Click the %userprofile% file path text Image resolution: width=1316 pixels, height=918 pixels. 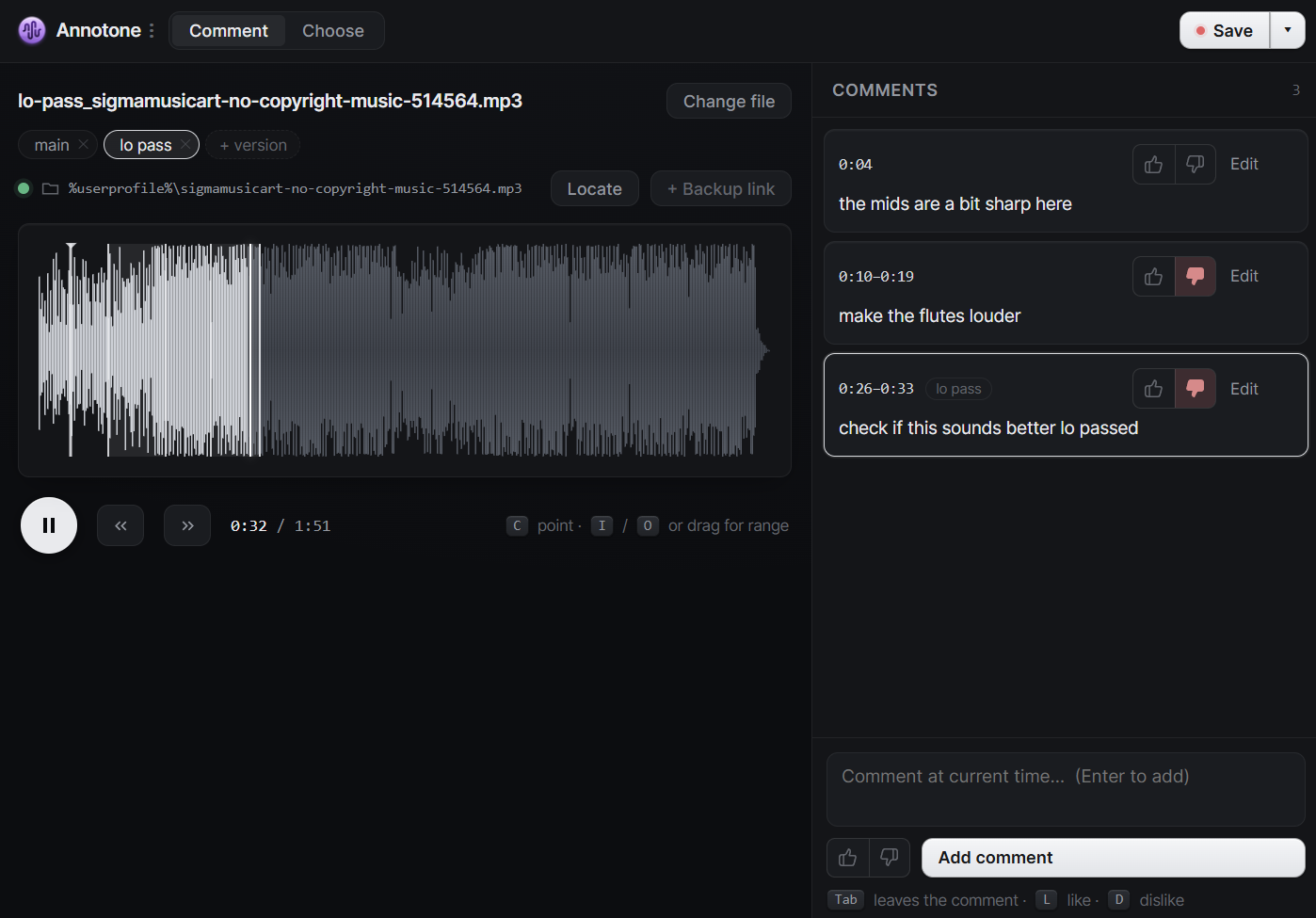295,188
